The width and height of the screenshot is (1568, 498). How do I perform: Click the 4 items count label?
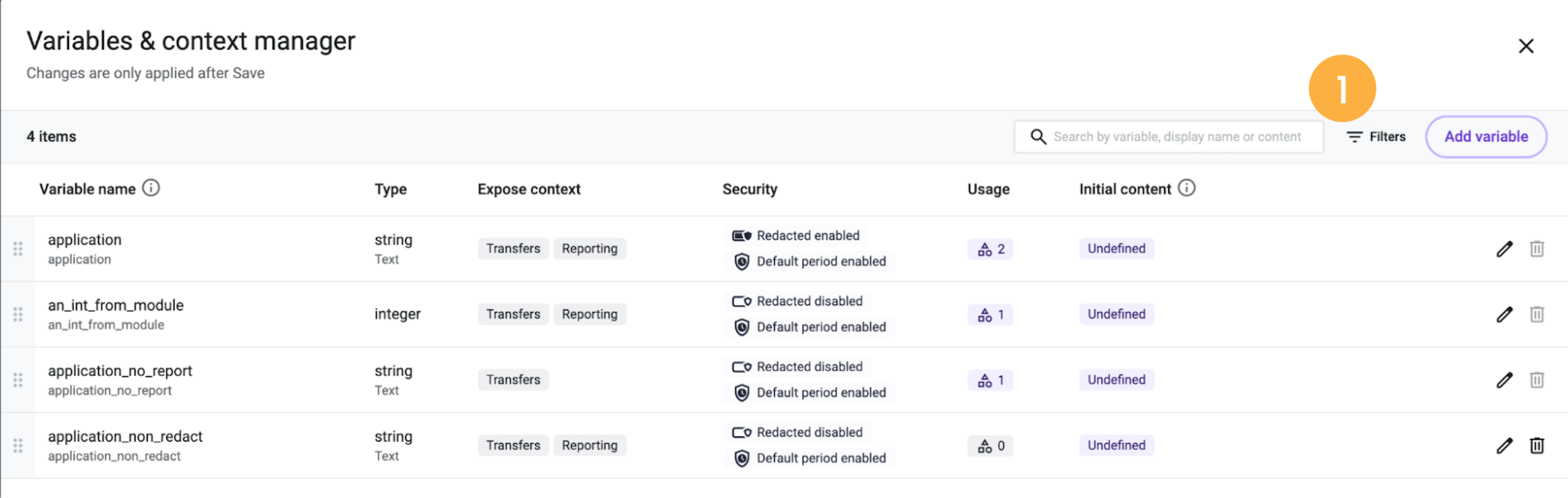[51, 136]
